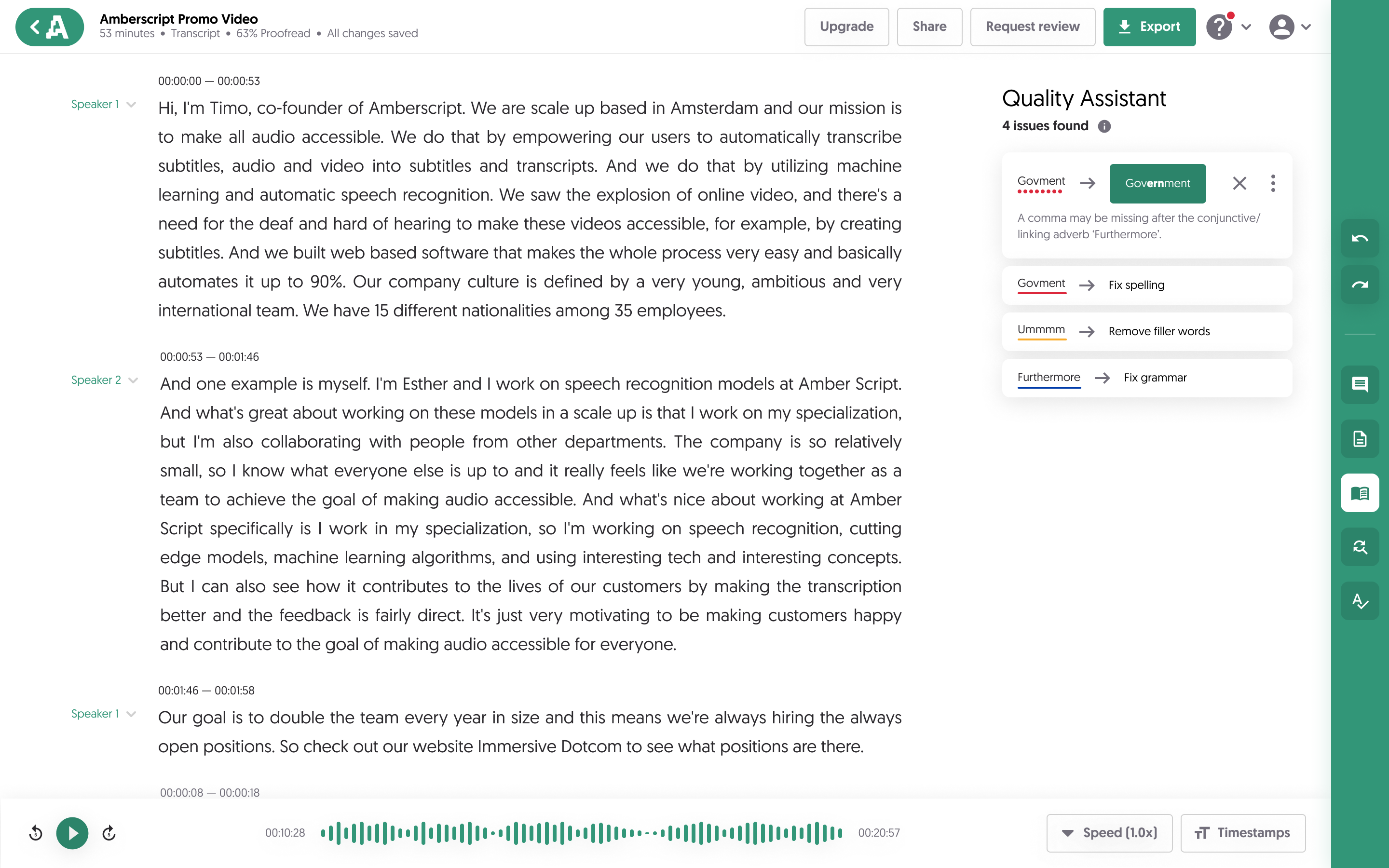Screen dimensions: 1389x868
Task: Click on the audio waveform timeline
Action: click(x=582, y=833)
